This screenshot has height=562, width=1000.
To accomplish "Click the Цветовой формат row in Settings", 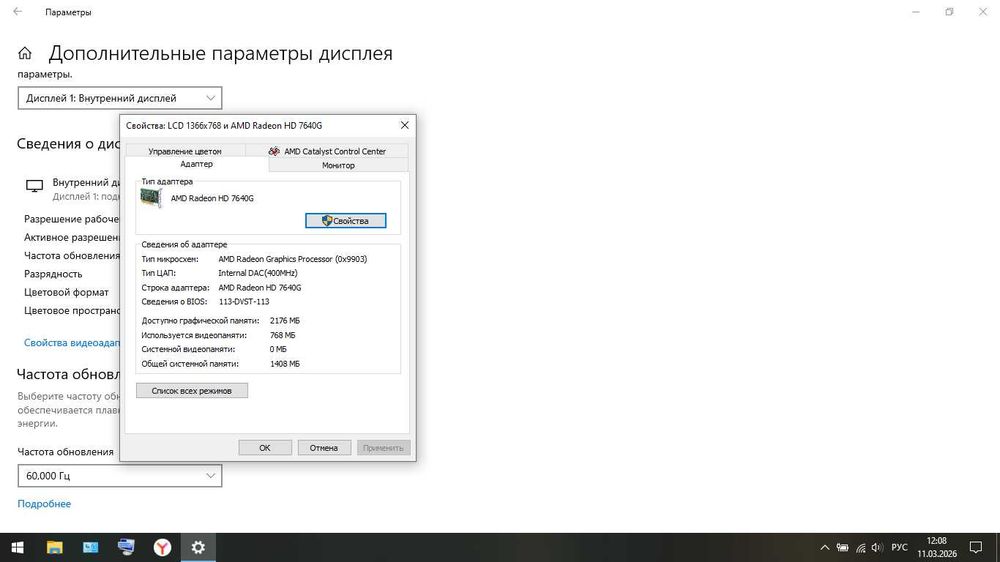I will coord(66,292).
